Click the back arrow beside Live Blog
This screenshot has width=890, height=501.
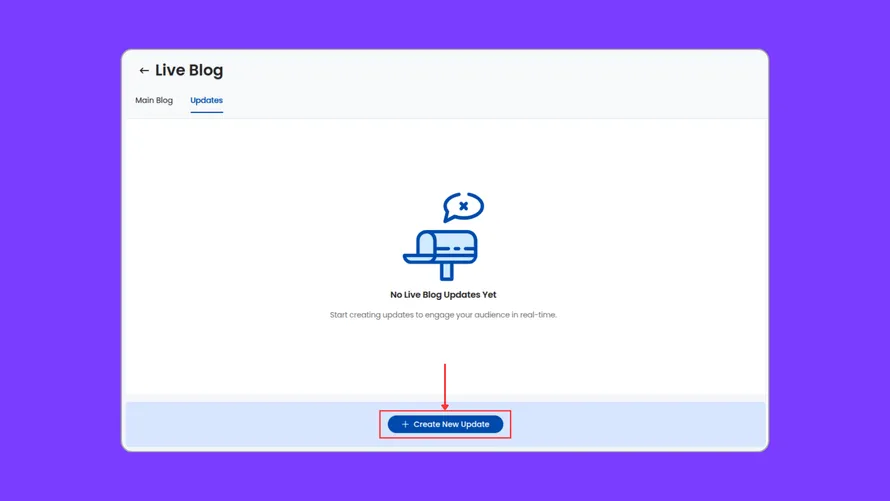coord(143,71)
